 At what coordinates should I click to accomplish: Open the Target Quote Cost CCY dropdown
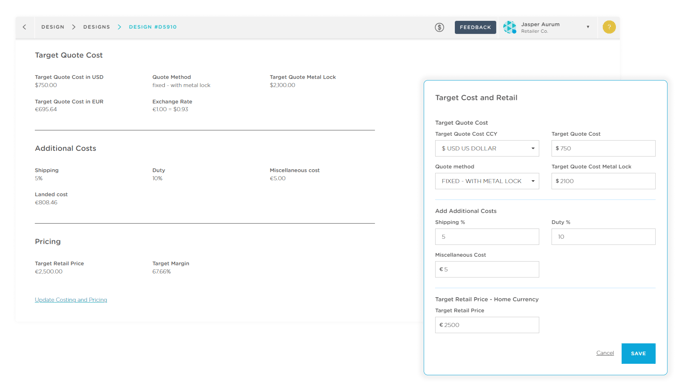tap(487, 148)
